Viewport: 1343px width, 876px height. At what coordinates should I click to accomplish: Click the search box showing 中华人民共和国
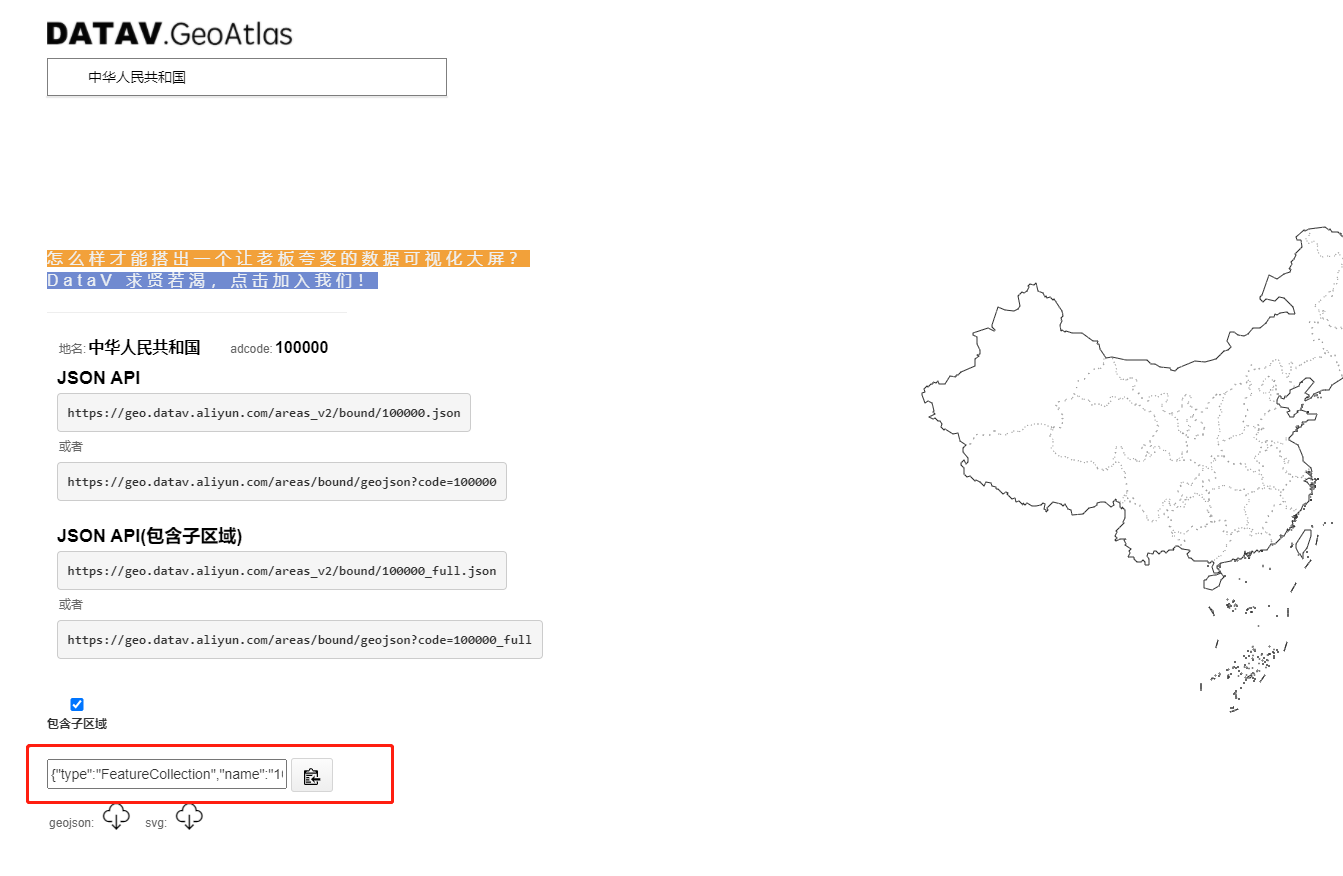tap(246, 76)
